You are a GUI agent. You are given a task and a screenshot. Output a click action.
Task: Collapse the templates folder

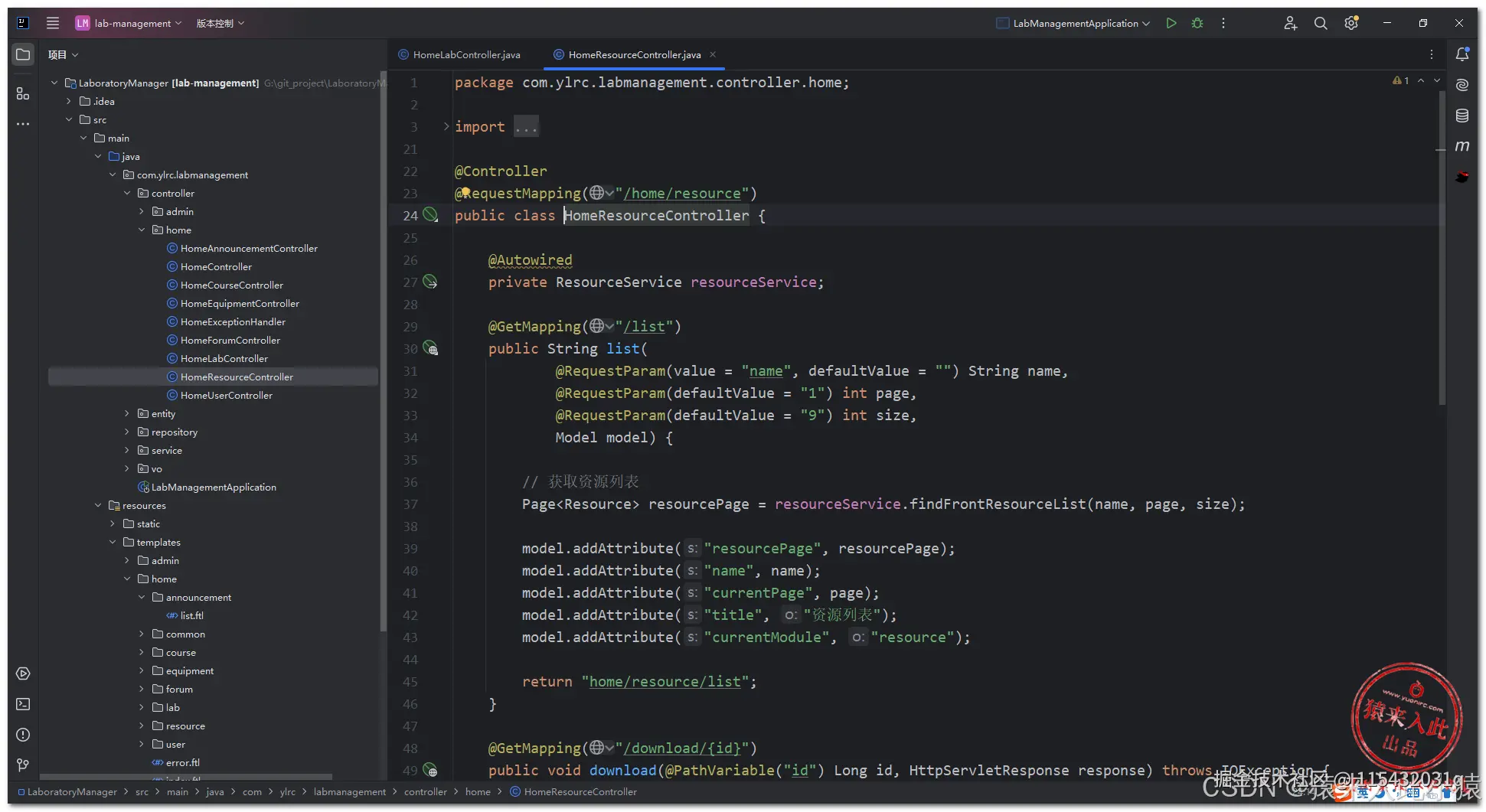[x=113, y=542]
